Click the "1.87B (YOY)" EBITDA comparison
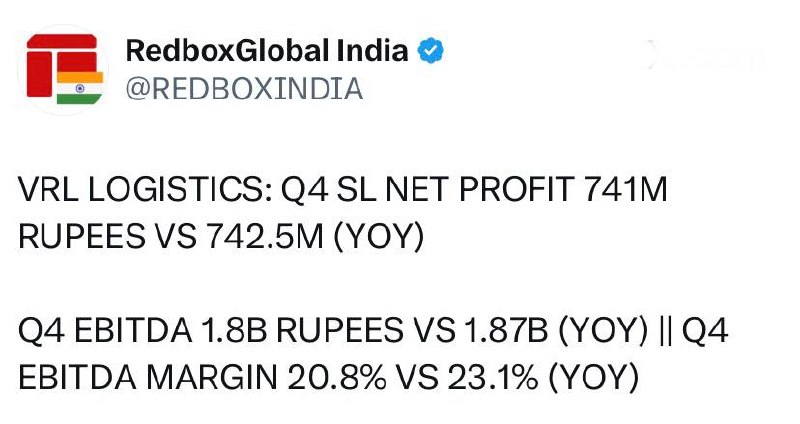 click(x=556, y=331)
